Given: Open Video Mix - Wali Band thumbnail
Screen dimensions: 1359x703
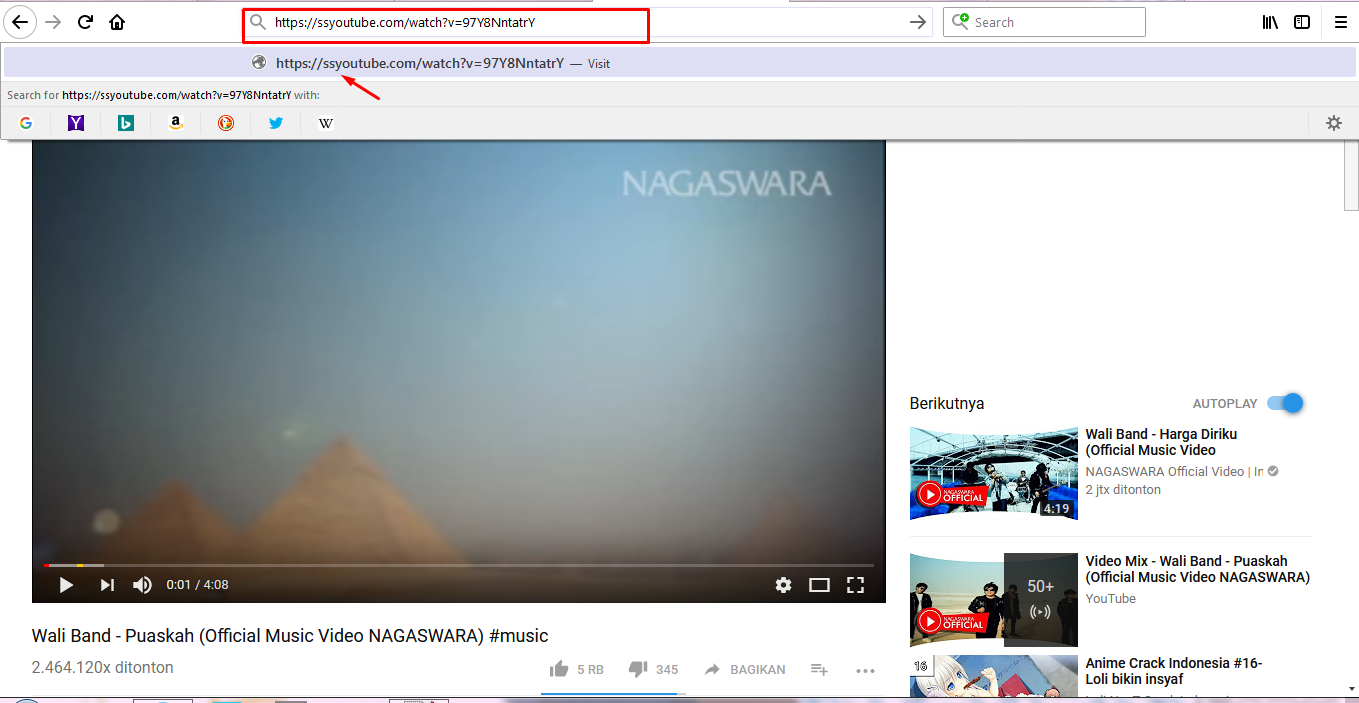Looking at the screenshot, I should point(994,600).
